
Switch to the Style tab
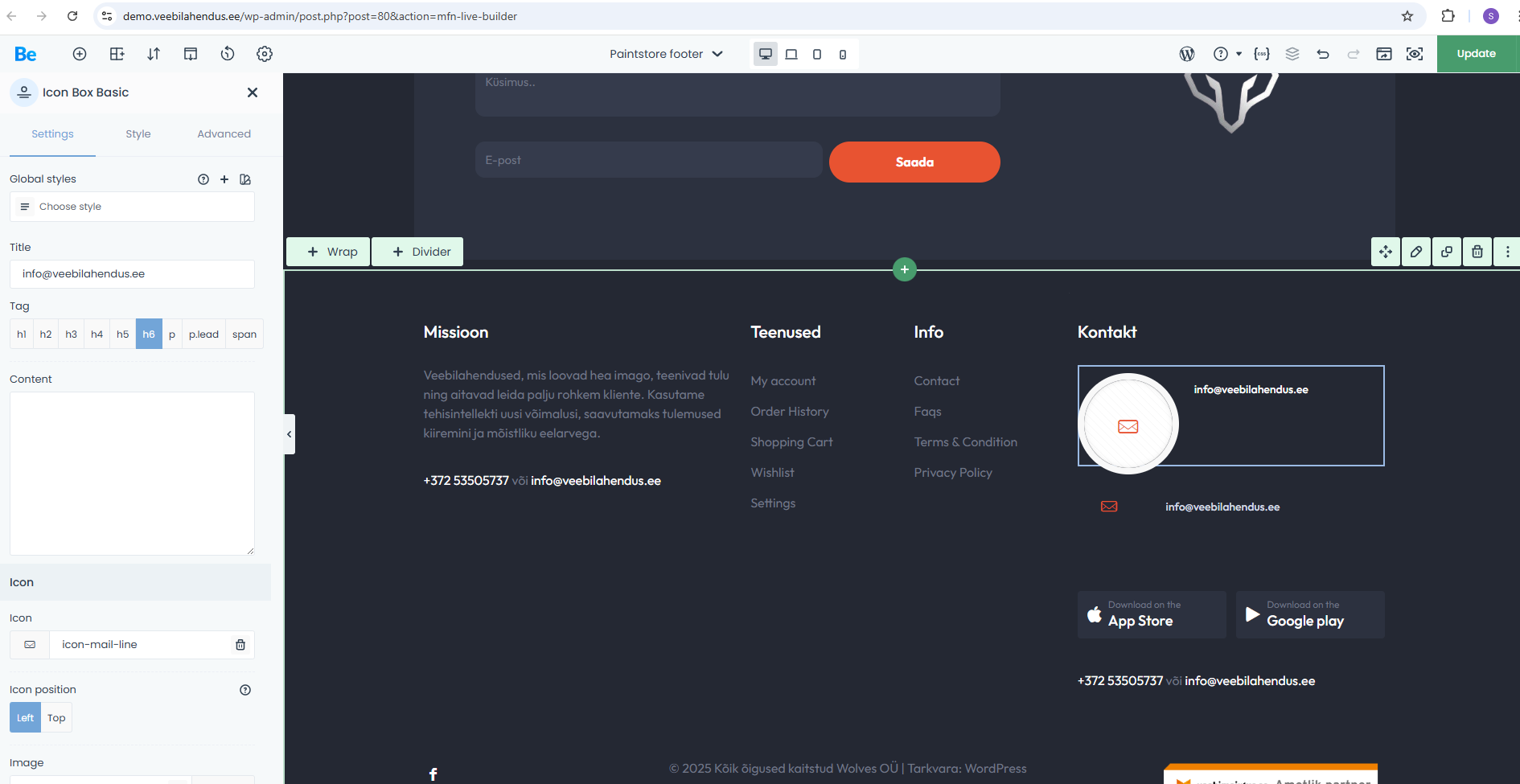(138, 134)
